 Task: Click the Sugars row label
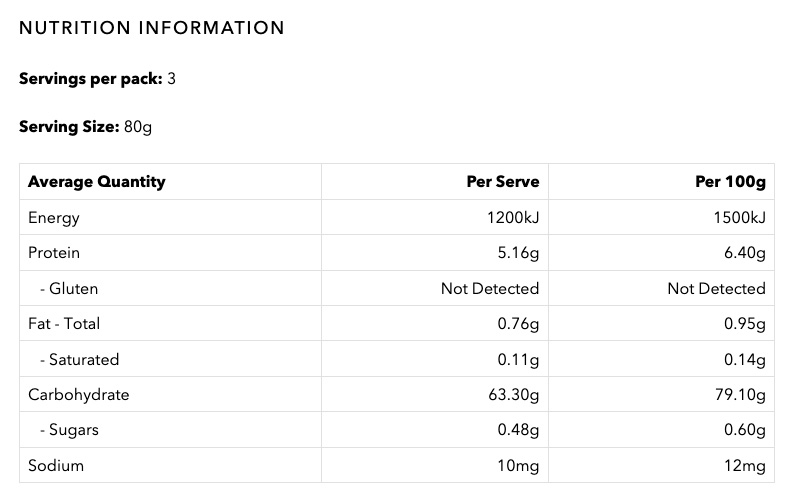pyautogui.click(x=69, y=430)
